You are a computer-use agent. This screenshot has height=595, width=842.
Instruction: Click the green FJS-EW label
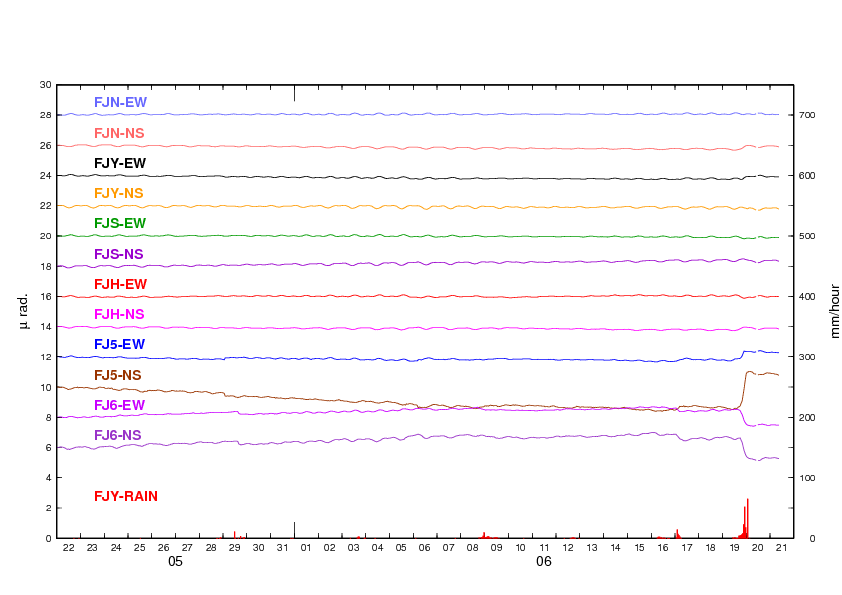119,223
